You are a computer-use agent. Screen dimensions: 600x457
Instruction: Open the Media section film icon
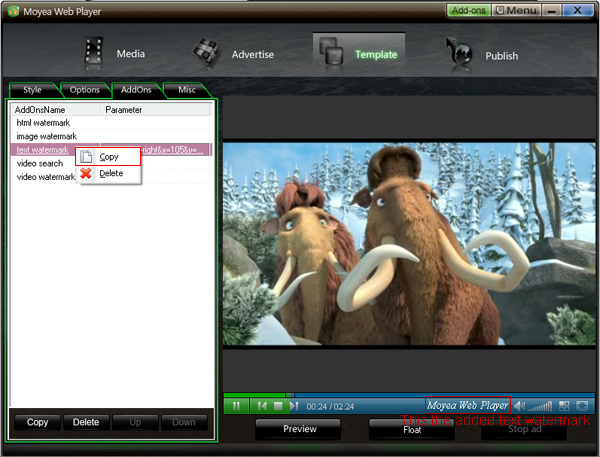(x=93, y=53)
